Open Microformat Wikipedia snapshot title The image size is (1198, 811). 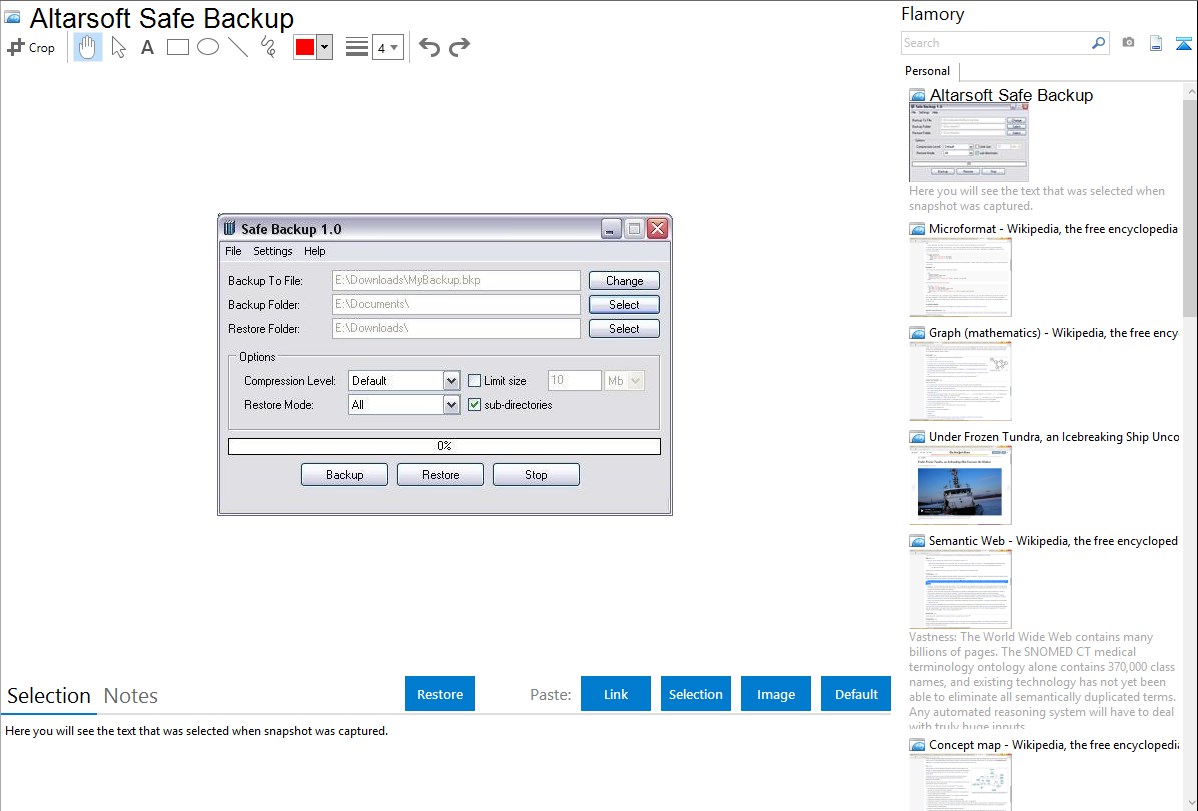[1053, 229]
